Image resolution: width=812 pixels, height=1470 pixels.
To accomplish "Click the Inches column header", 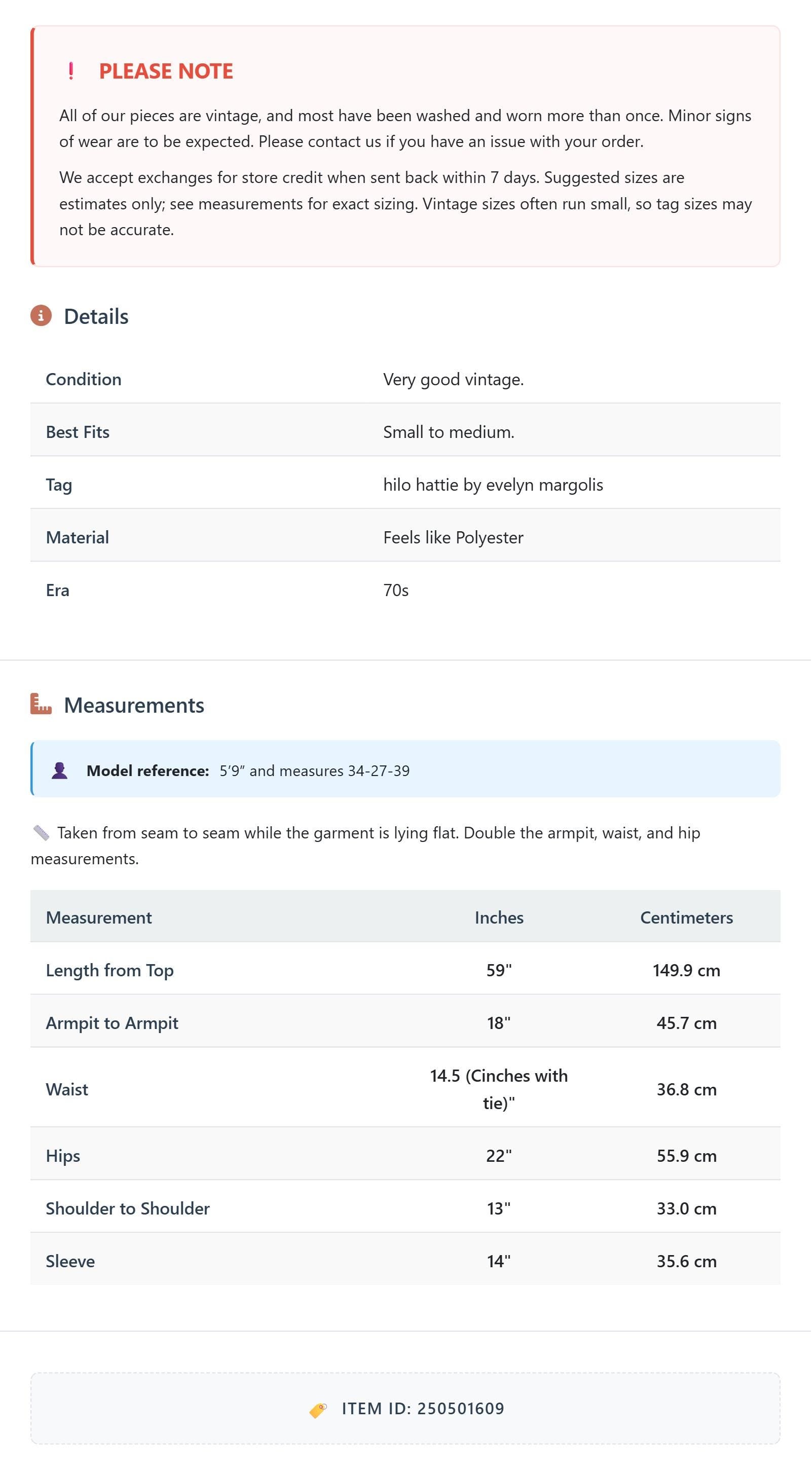I will coord(499,917).
